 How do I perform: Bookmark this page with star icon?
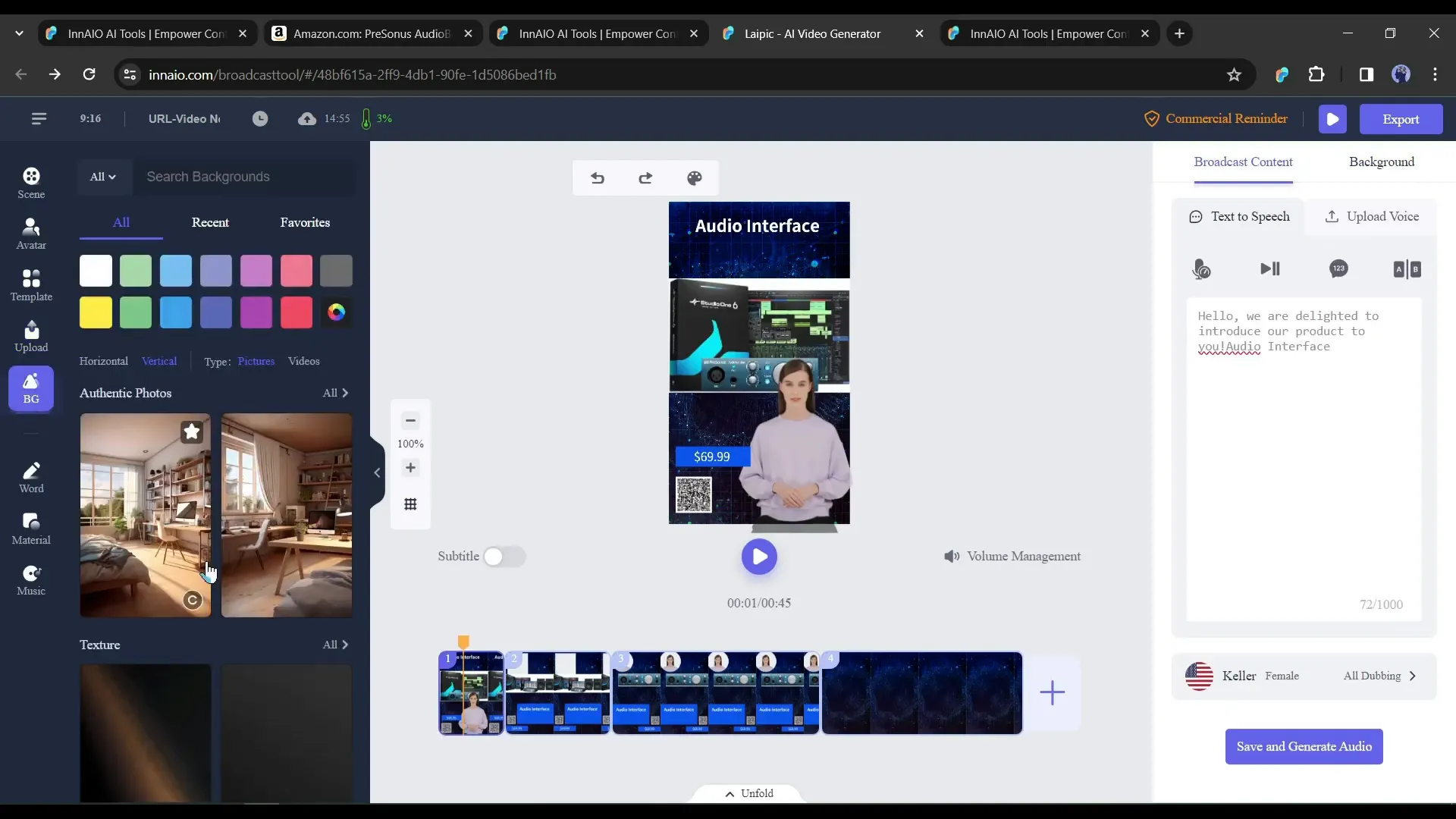(1234, 74)
